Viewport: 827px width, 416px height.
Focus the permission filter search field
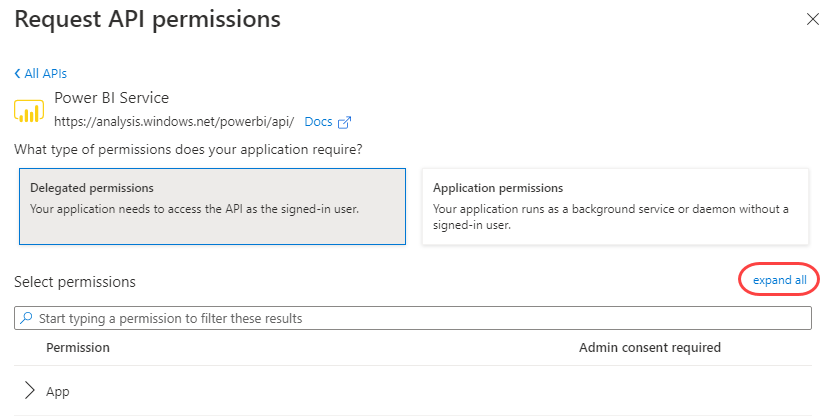tap(420, 318)
